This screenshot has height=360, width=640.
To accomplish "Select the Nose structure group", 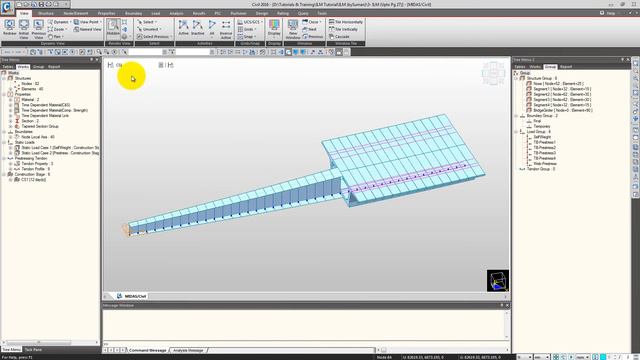I will [558, 83].
